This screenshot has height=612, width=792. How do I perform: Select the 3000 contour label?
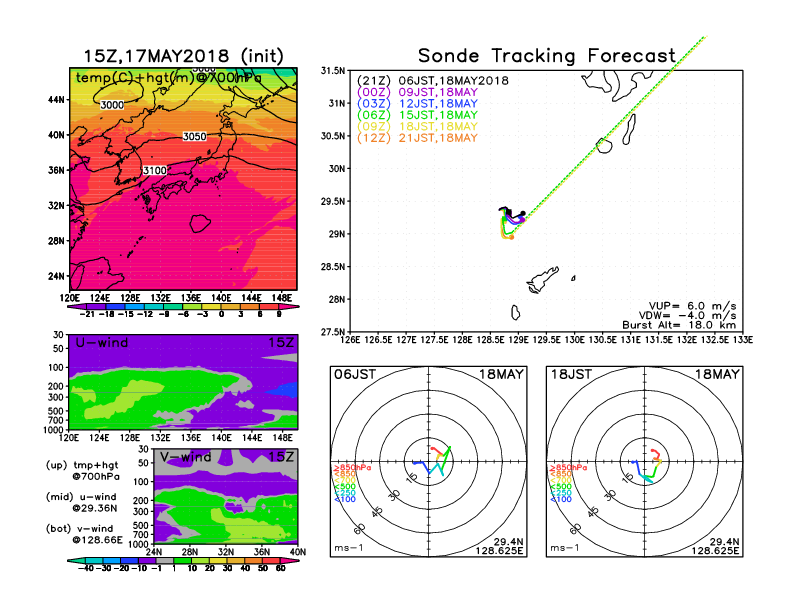point(112,105)
